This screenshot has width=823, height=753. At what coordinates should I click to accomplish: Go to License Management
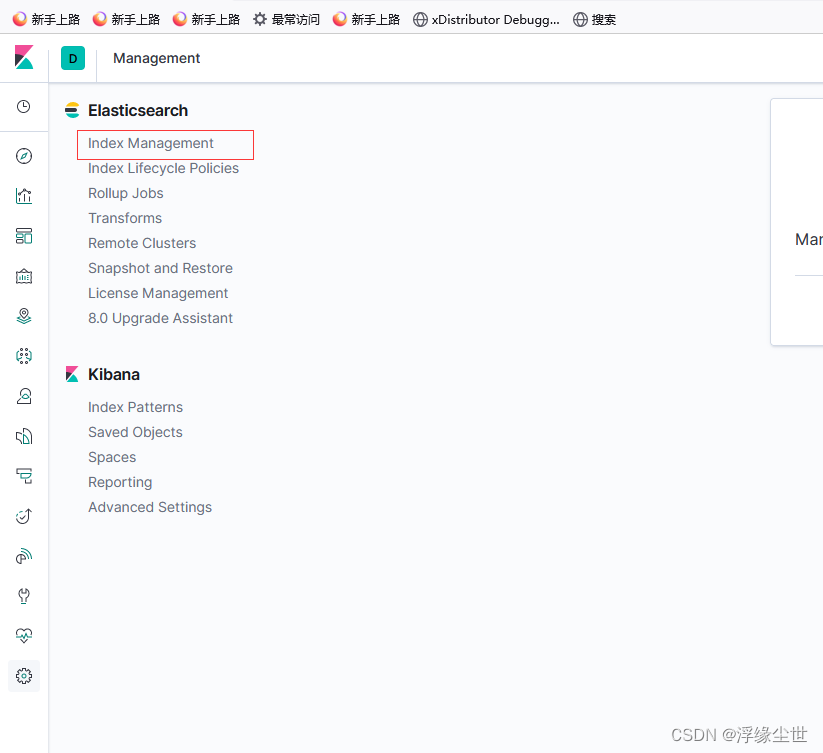(158, 293)
